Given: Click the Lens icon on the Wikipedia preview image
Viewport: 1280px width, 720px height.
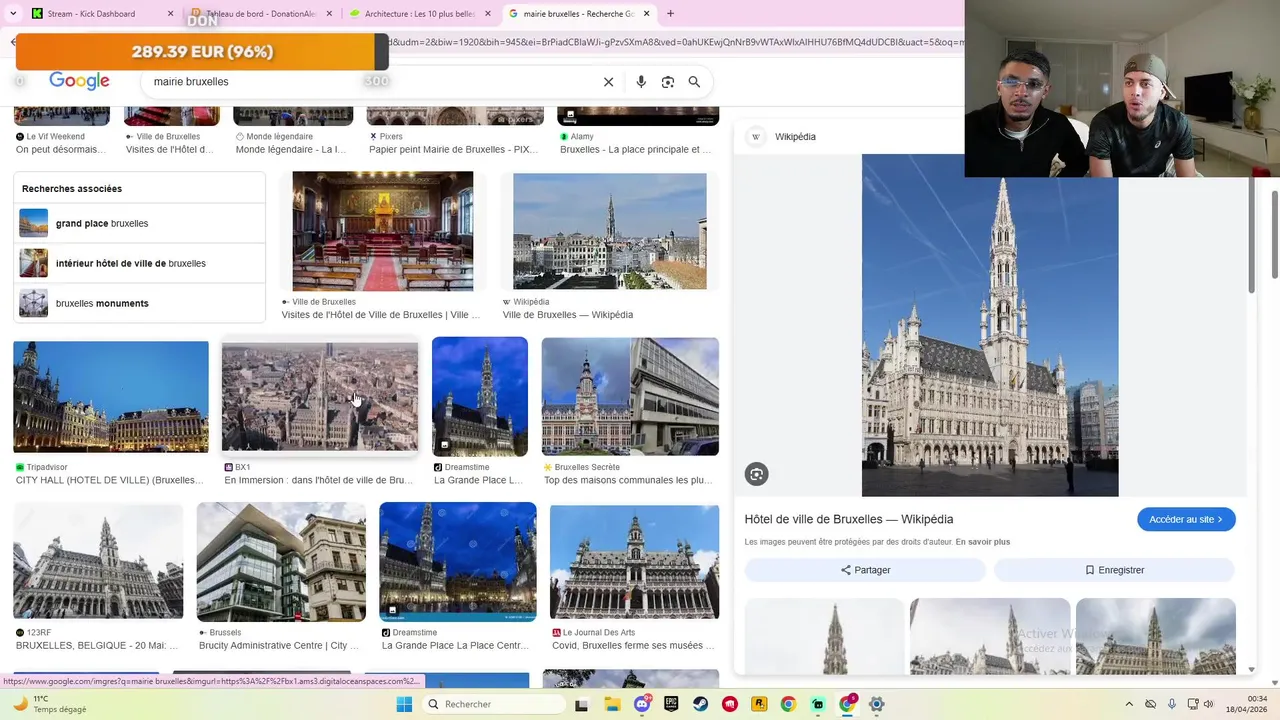Looking at the screenshot, I should point(757,474).
